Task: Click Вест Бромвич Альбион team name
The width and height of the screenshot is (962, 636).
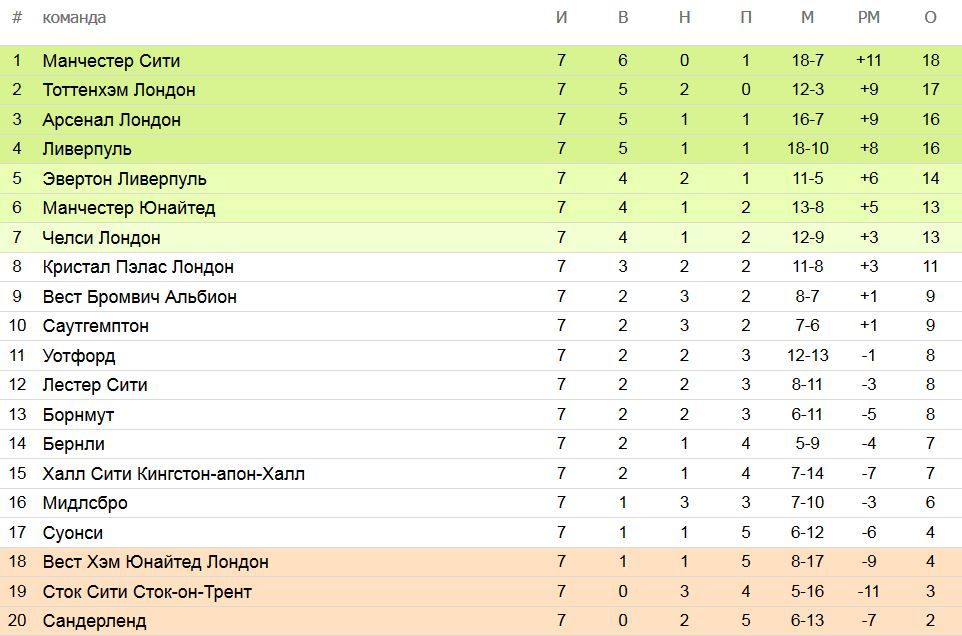Action: point(140,297)
